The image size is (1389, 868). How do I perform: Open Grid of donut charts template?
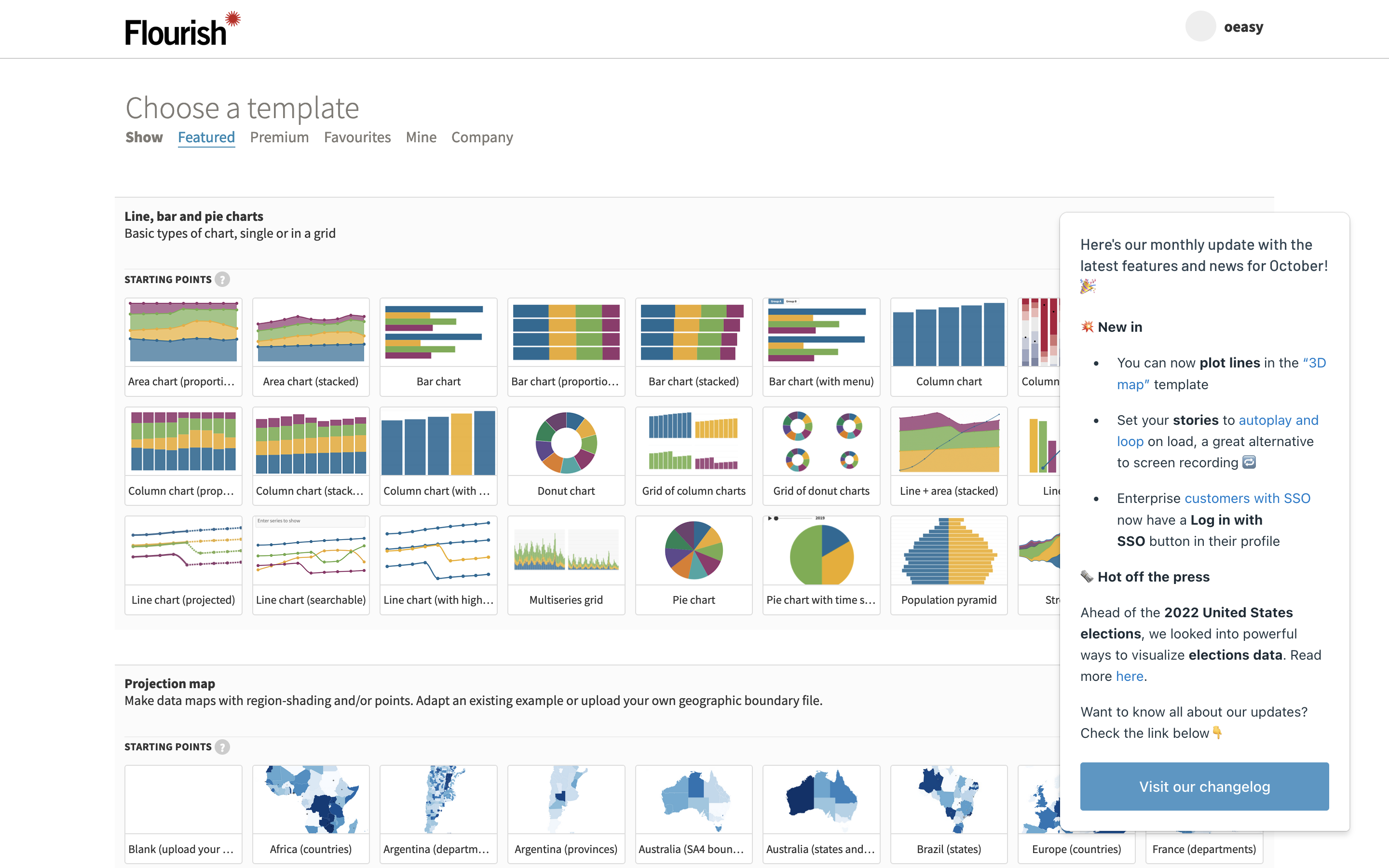point(821,456)
